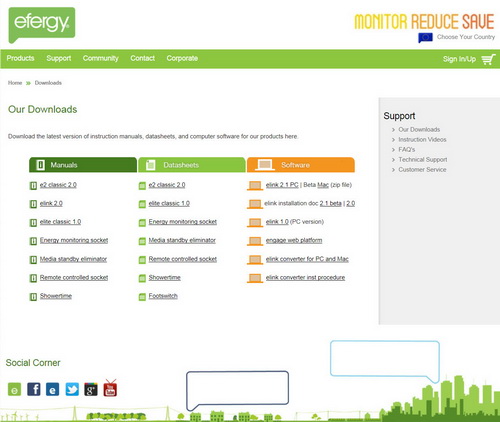Image resolution: width=500 pixels, height=422 pixels.
Task: Open the Twitter bird icon
Action: 72,389
